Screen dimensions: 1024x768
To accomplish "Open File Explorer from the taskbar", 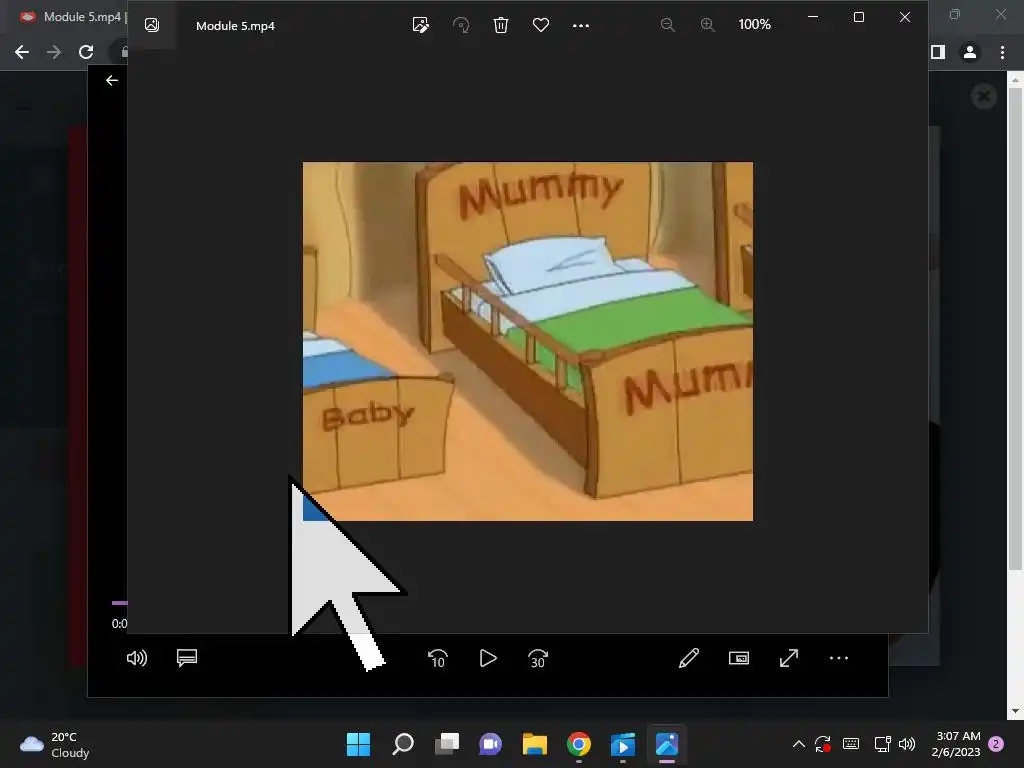I will pyautogui.click(x=534, y=744).
